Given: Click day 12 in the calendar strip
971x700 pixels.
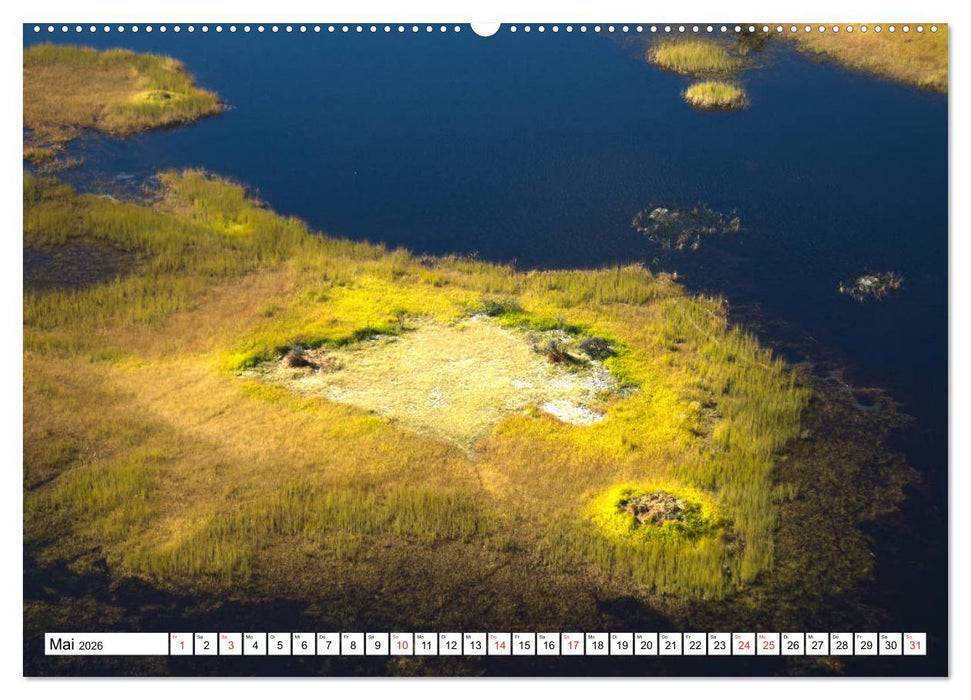Looking at the screenshot, I should 450,645.
